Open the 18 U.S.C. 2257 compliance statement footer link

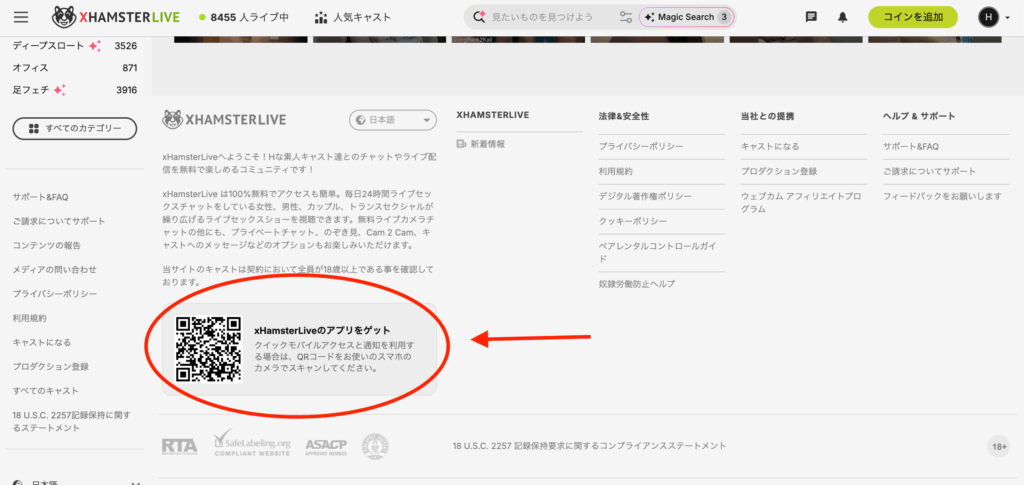click(x=589, y=446)
